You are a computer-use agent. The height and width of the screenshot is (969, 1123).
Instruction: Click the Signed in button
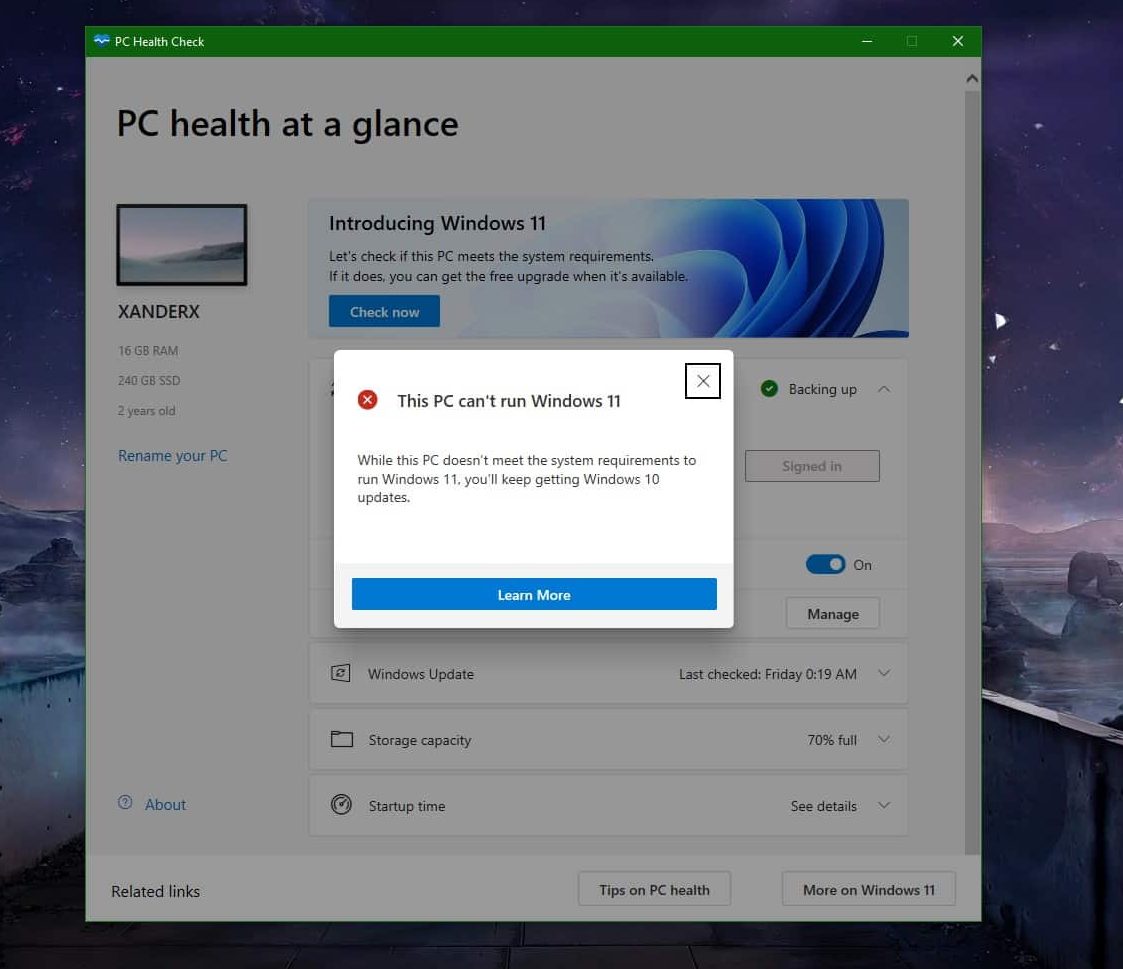[811, 466]
